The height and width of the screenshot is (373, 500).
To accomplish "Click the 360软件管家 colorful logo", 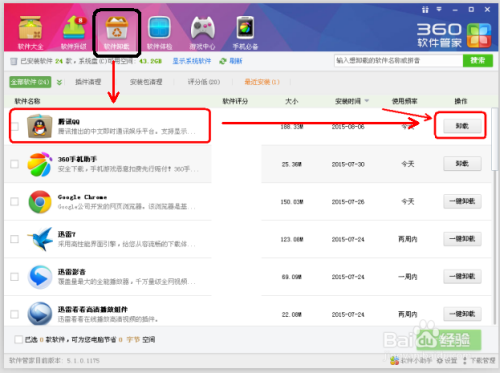I will [479, 35].
